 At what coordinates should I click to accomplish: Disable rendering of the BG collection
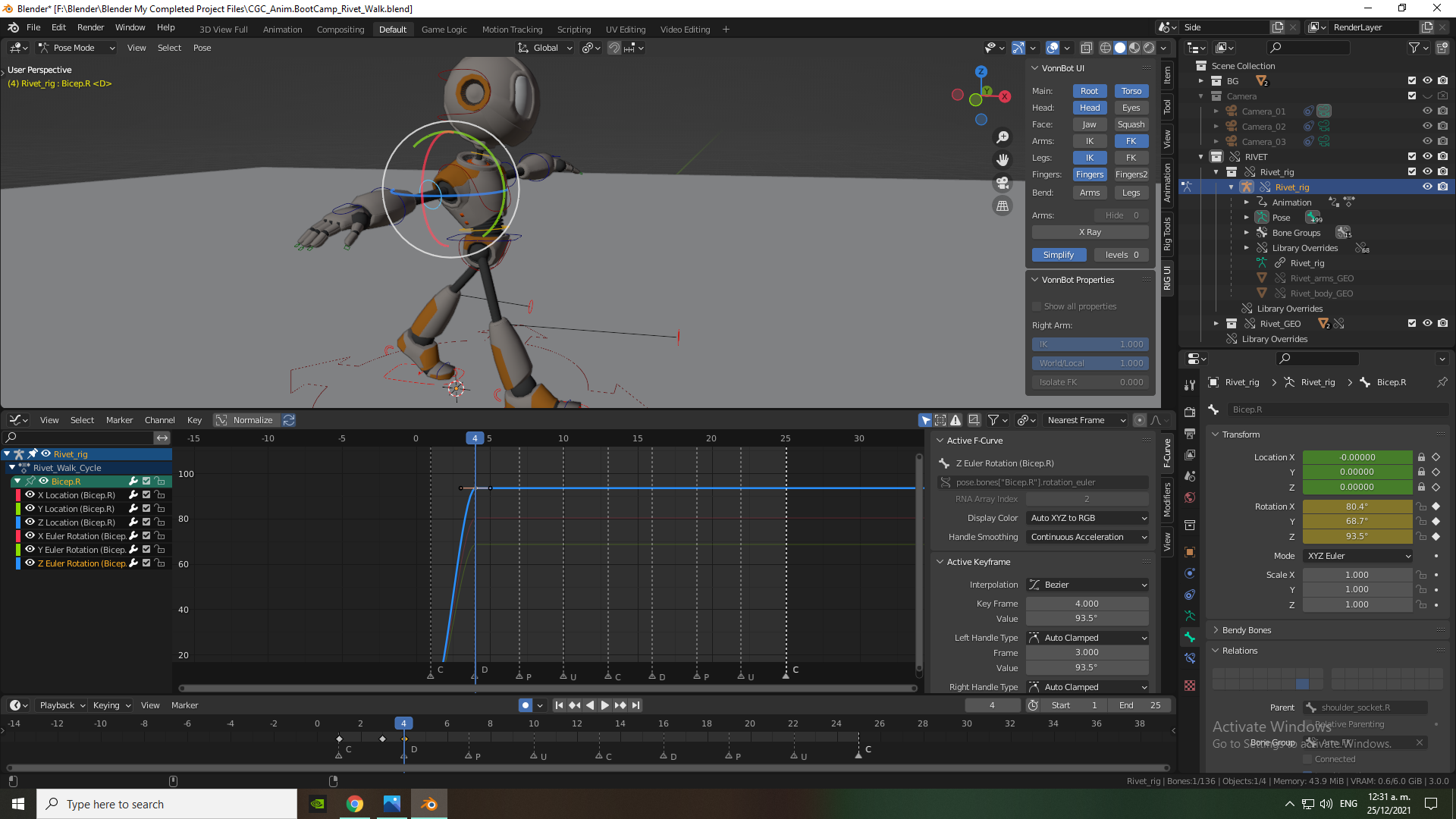pos(1443,81)
